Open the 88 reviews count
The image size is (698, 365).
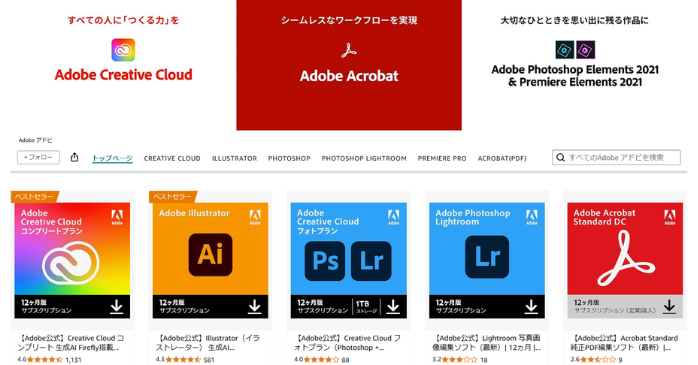click(345, 360)
